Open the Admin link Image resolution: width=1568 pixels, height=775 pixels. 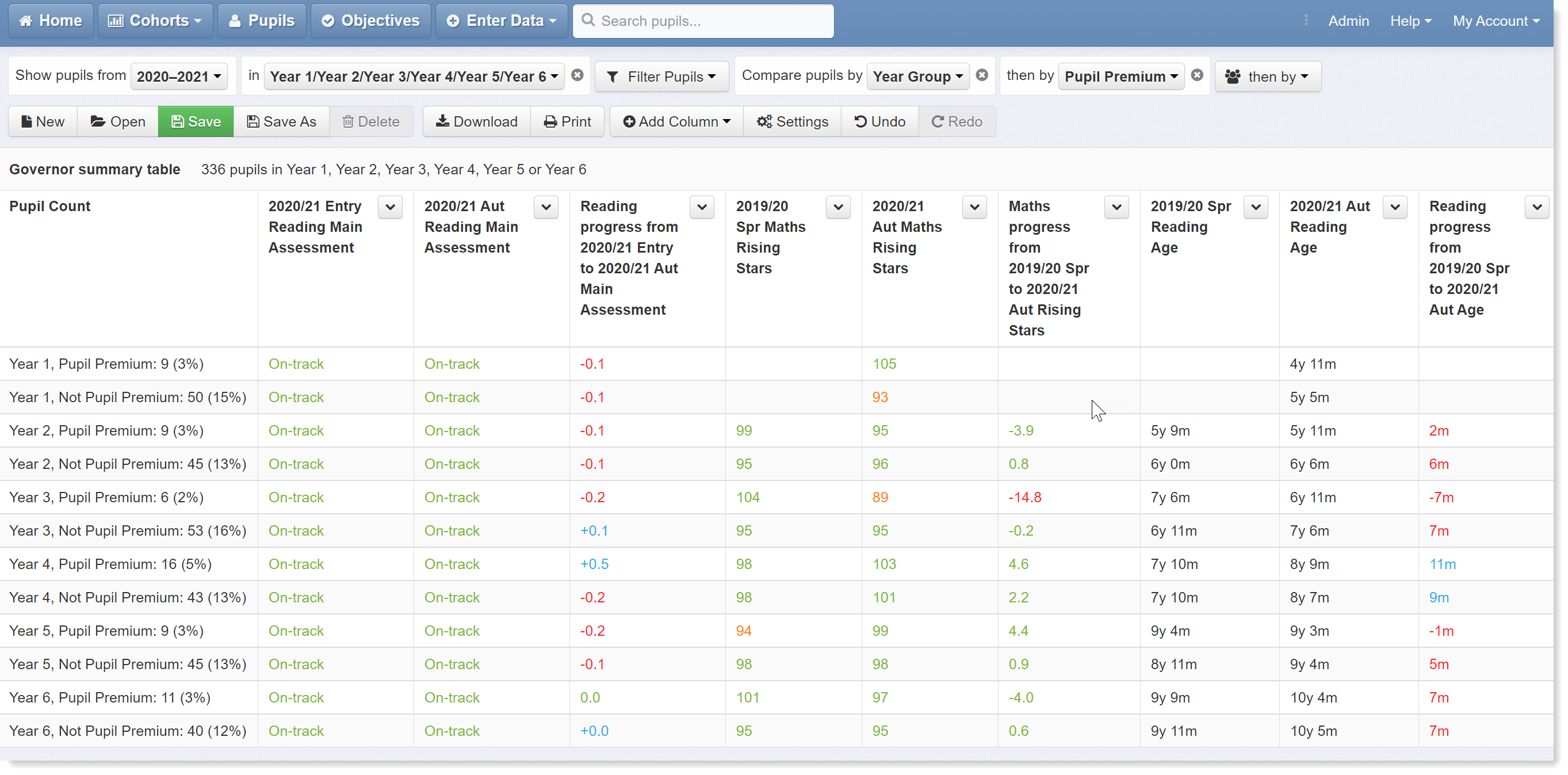tap(1348, 21)
